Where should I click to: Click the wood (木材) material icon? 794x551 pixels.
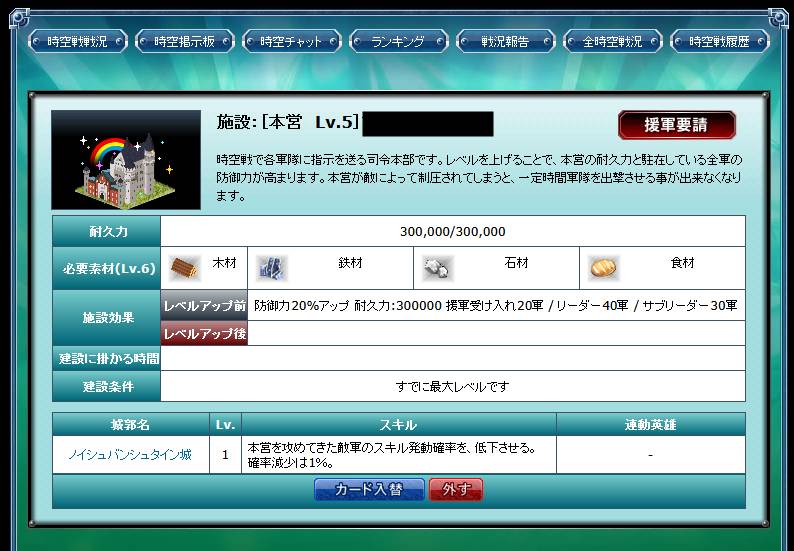pos(184,268)
